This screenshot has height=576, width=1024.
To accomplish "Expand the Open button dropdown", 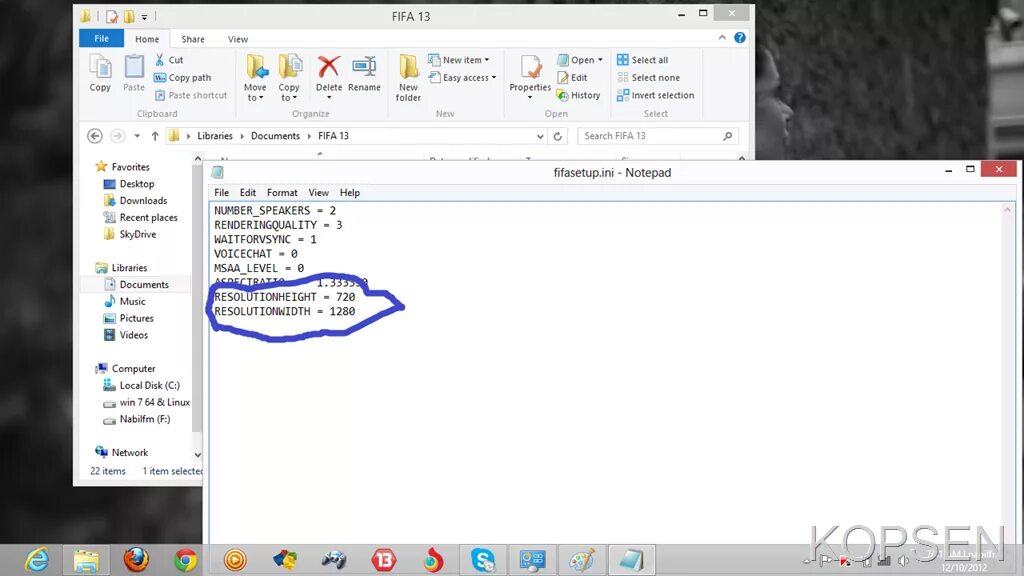I will 600,59.
